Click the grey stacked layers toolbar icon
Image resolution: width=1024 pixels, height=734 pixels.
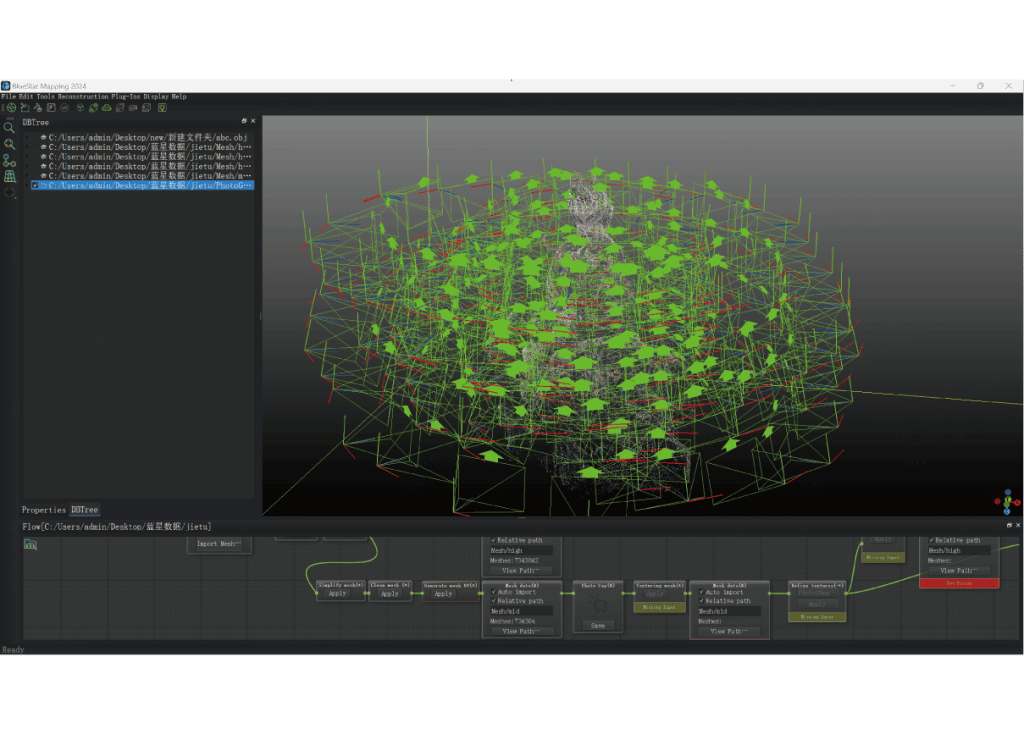pyautogui.click(x=120, y=108)
